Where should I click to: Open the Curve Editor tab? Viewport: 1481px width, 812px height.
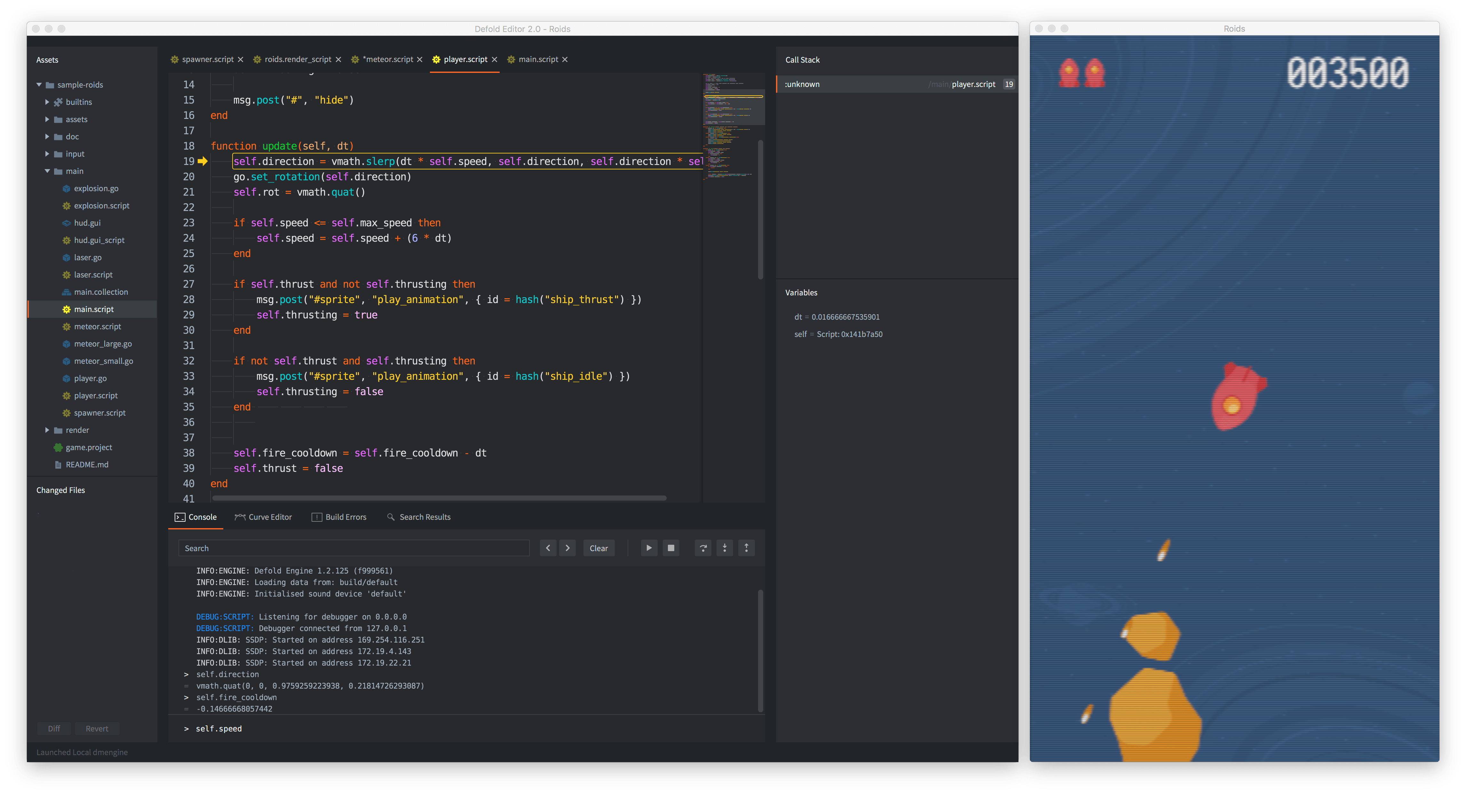(263, 517)
